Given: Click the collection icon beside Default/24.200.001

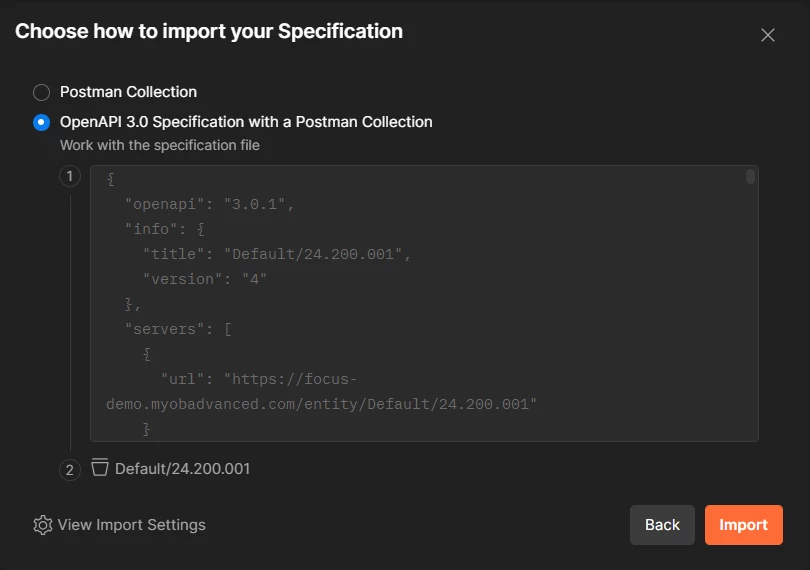Looking at the screenshot, I should point(99,468).
